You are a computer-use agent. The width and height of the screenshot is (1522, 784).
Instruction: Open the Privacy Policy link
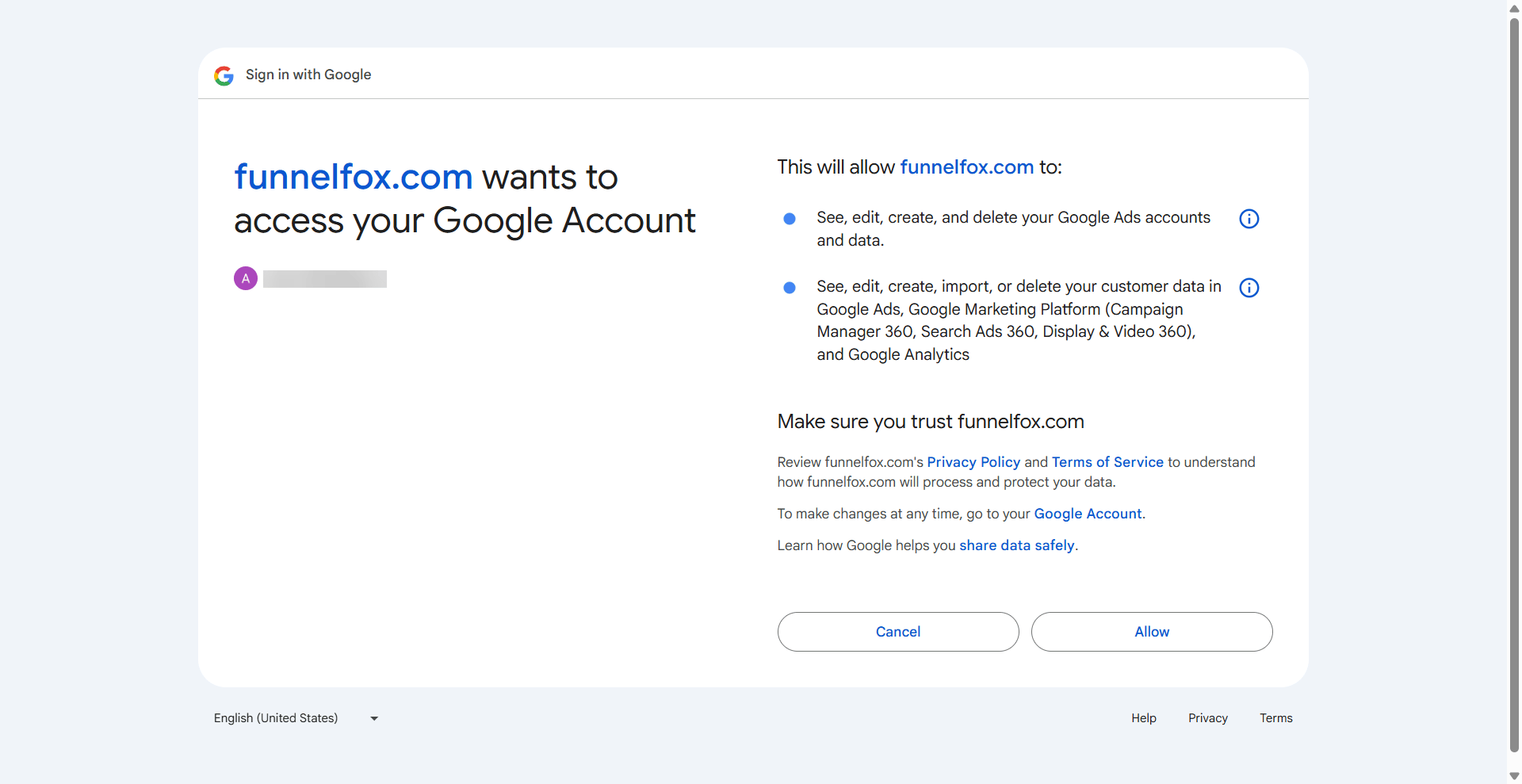point(973,462)
